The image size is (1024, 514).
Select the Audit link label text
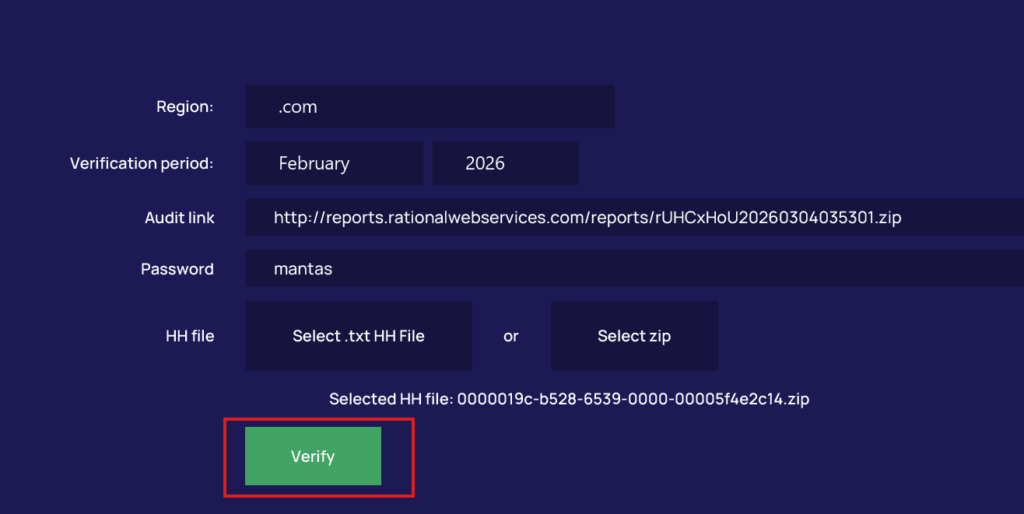click(179, 217)
